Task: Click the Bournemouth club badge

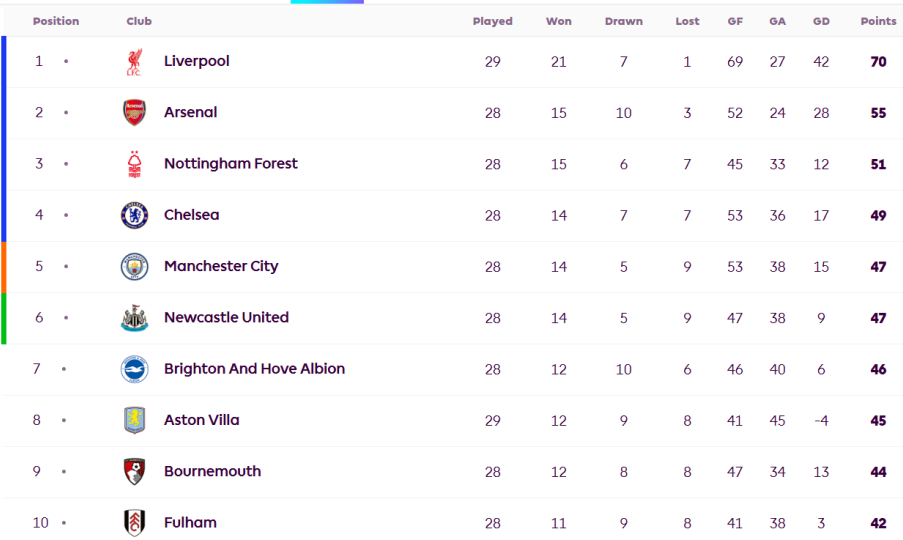Action: click(134, 472)
